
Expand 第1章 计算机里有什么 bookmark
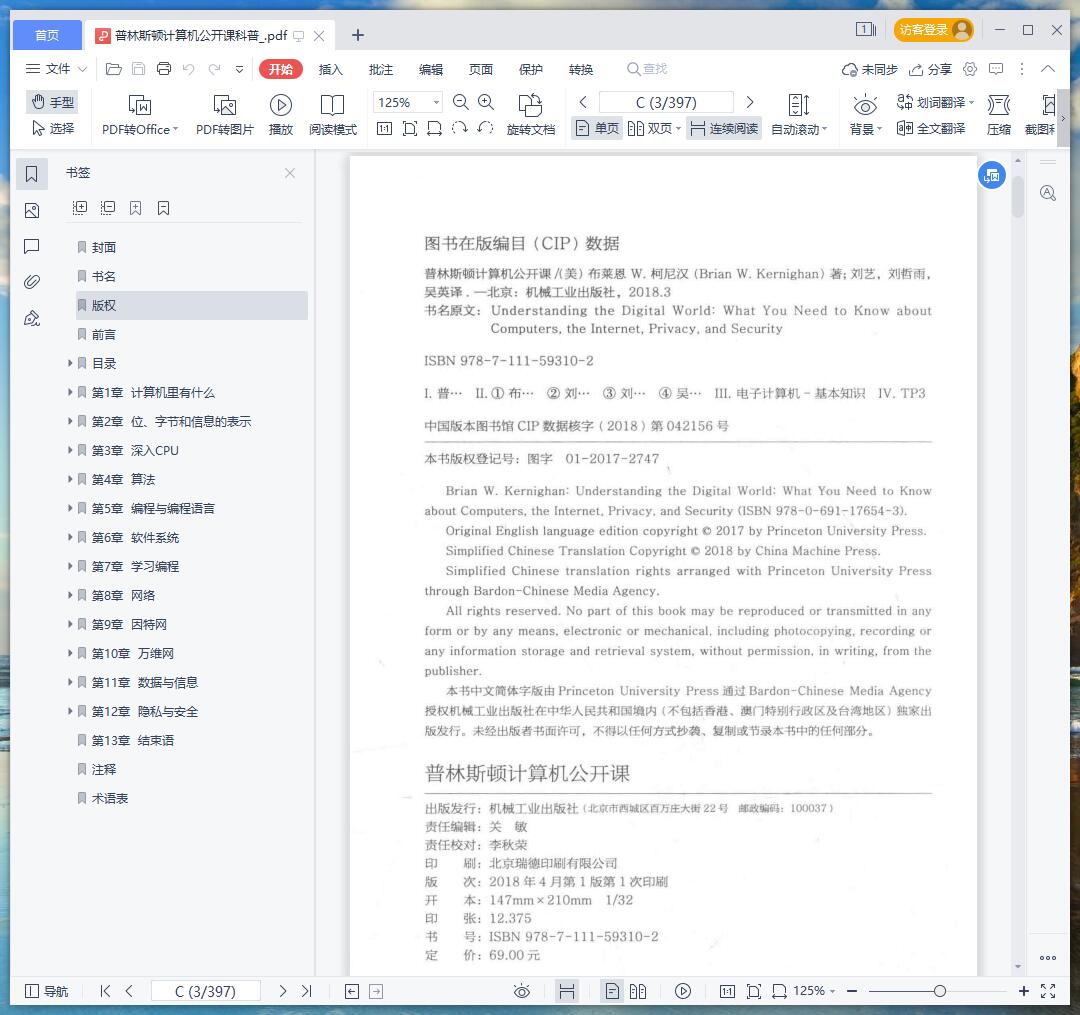click(x=70, y=393)
